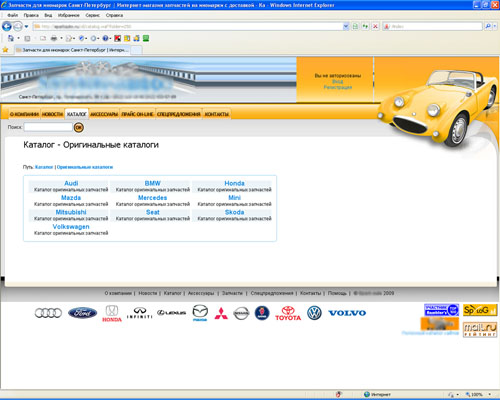Open the Favorites star icon

(5, 50)
